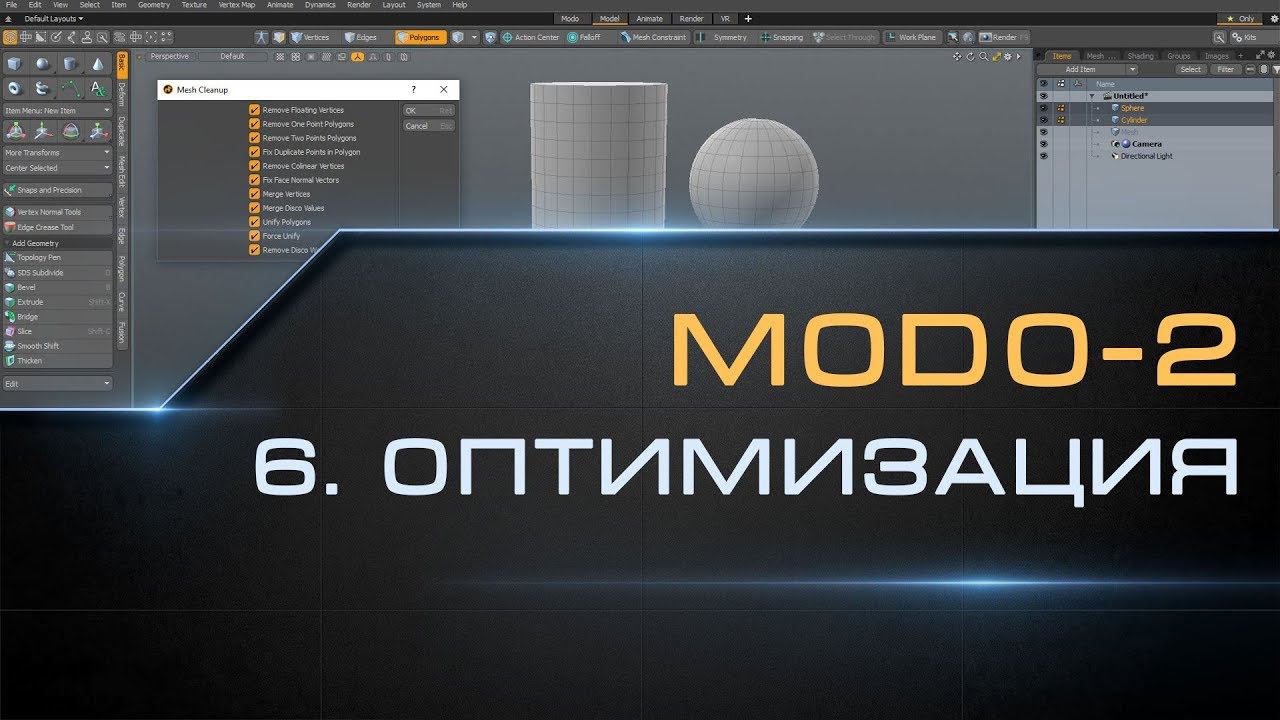Image resolution: width=1280 pixels, height=720 pixels.
Task: Open the Falloff menu
Action: coord(585,37)
